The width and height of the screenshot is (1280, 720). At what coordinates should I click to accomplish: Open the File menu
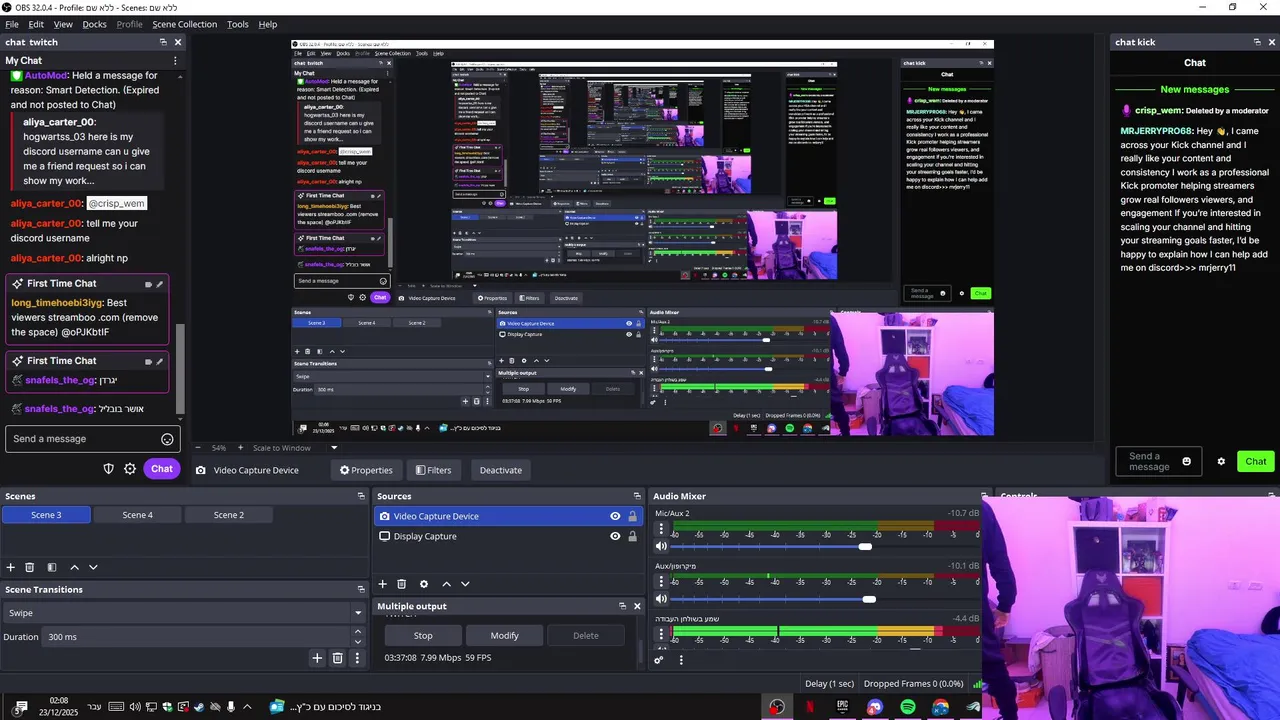tap(12, 24)
